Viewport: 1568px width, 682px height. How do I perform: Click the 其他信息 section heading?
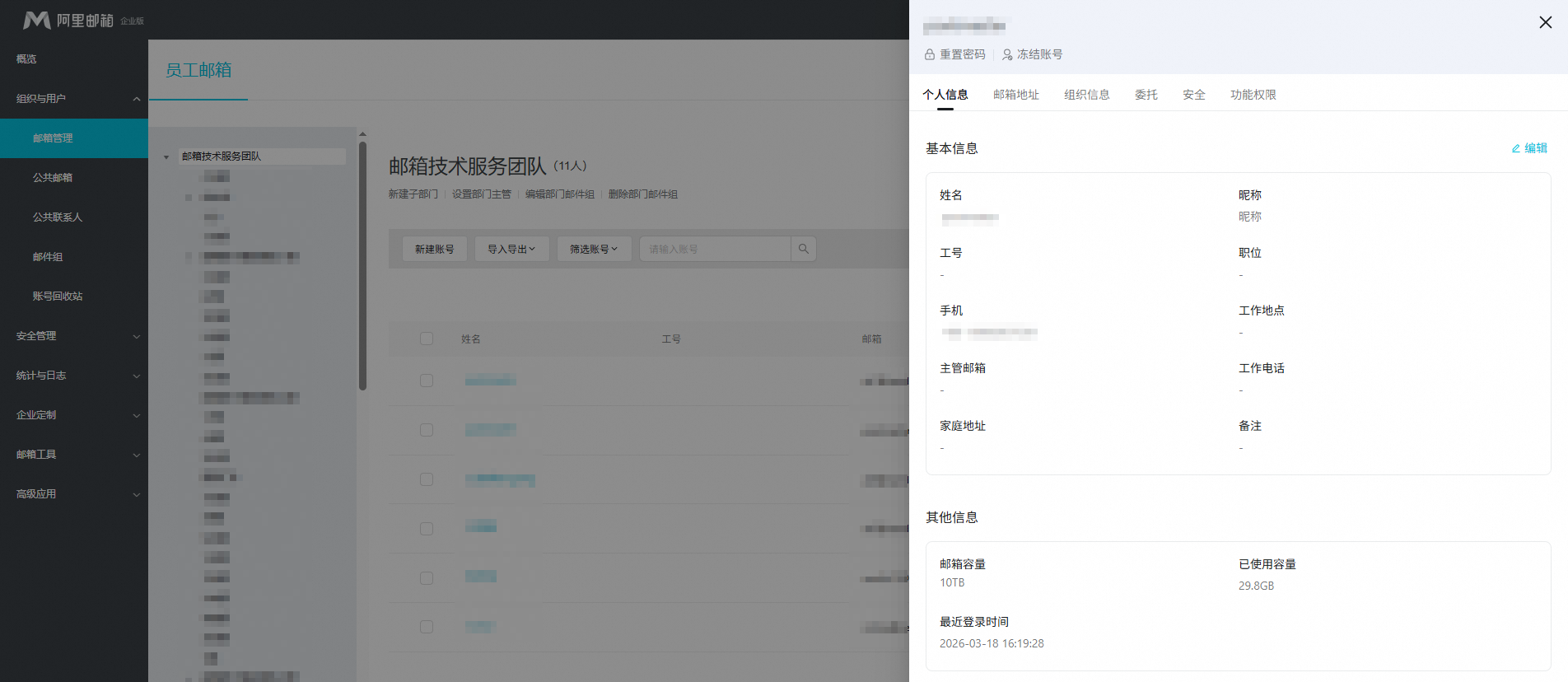click(952, 517)
